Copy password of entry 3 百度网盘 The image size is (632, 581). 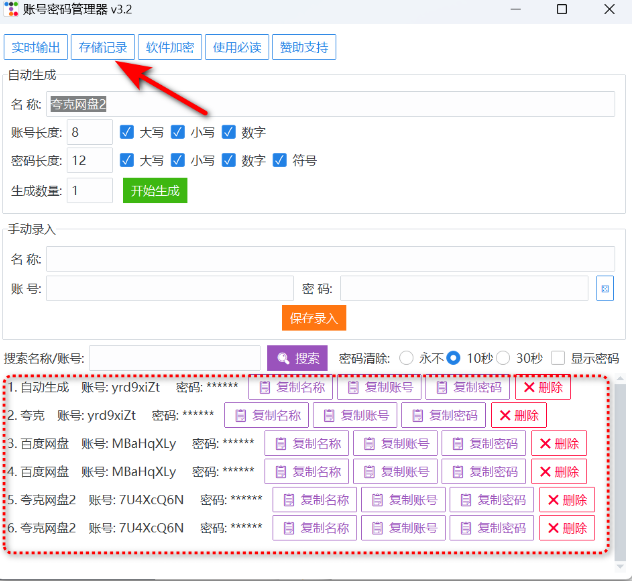(x=484, y=444)
